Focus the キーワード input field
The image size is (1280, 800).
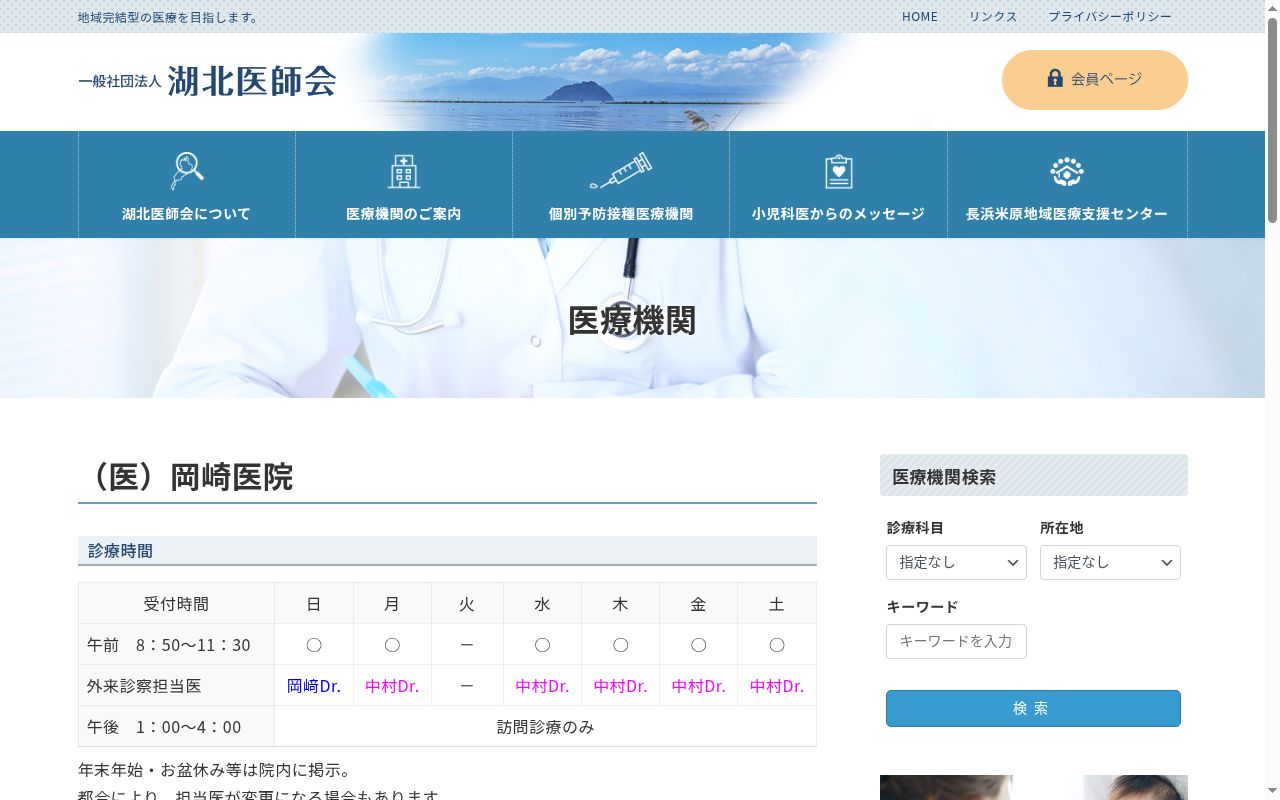956,641
